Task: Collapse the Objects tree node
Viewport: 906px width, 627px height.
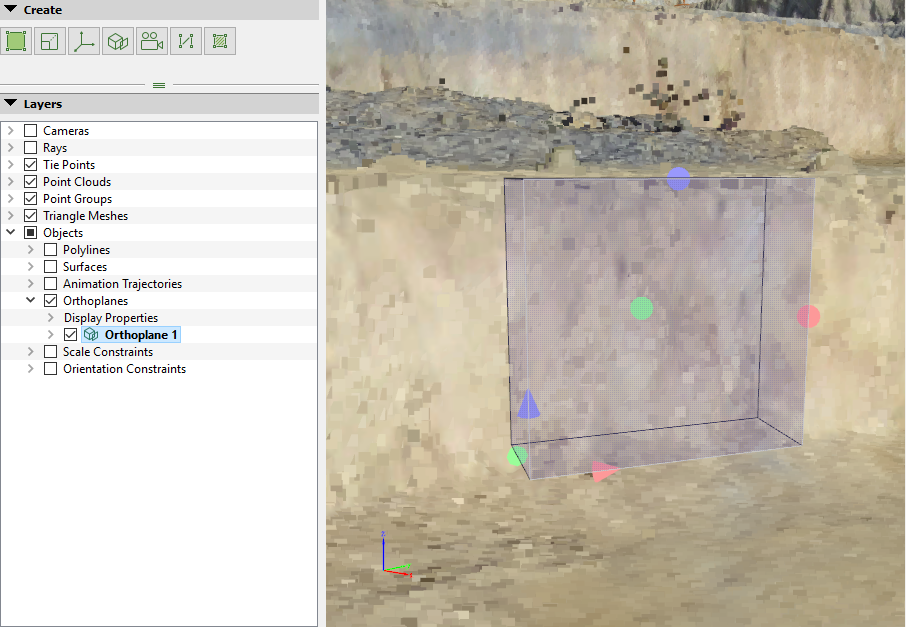Action: (11, 233)
